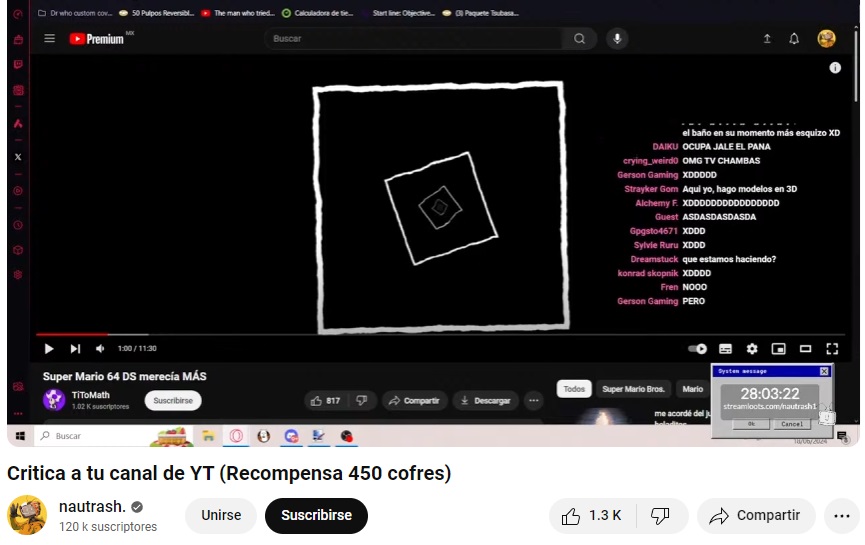Screen dimensions: 865x545
Task: Click the large Compartir share button
Action: point(756,516)
